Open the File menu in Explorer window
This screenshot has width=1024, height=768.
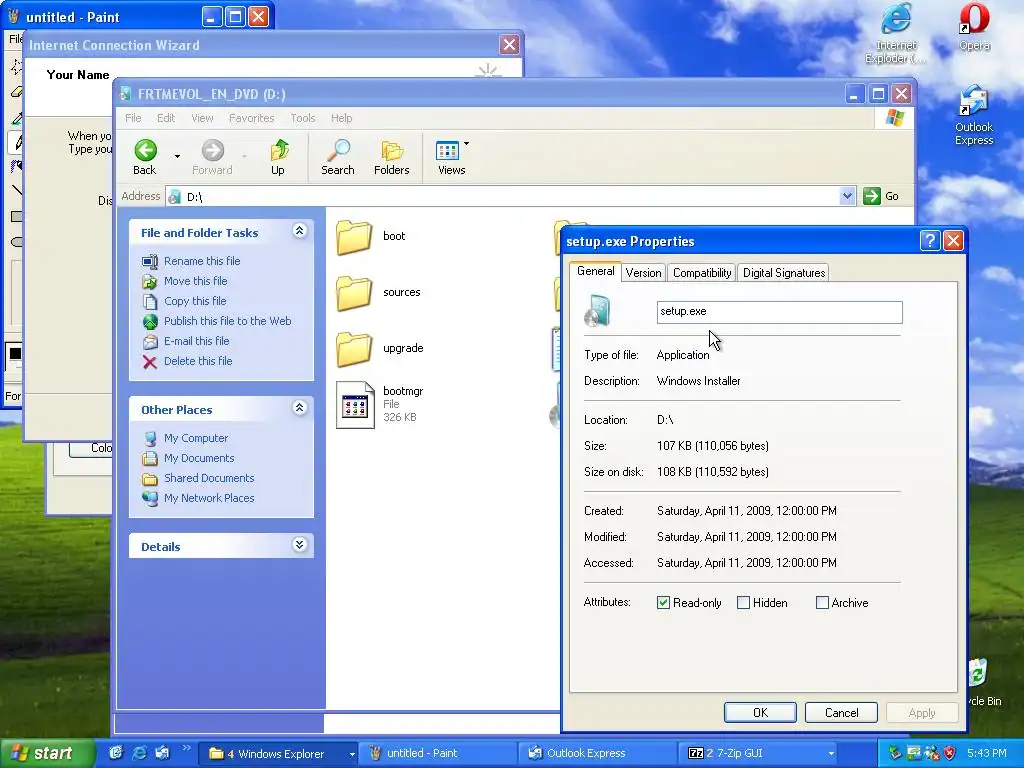tap(133, 118)
